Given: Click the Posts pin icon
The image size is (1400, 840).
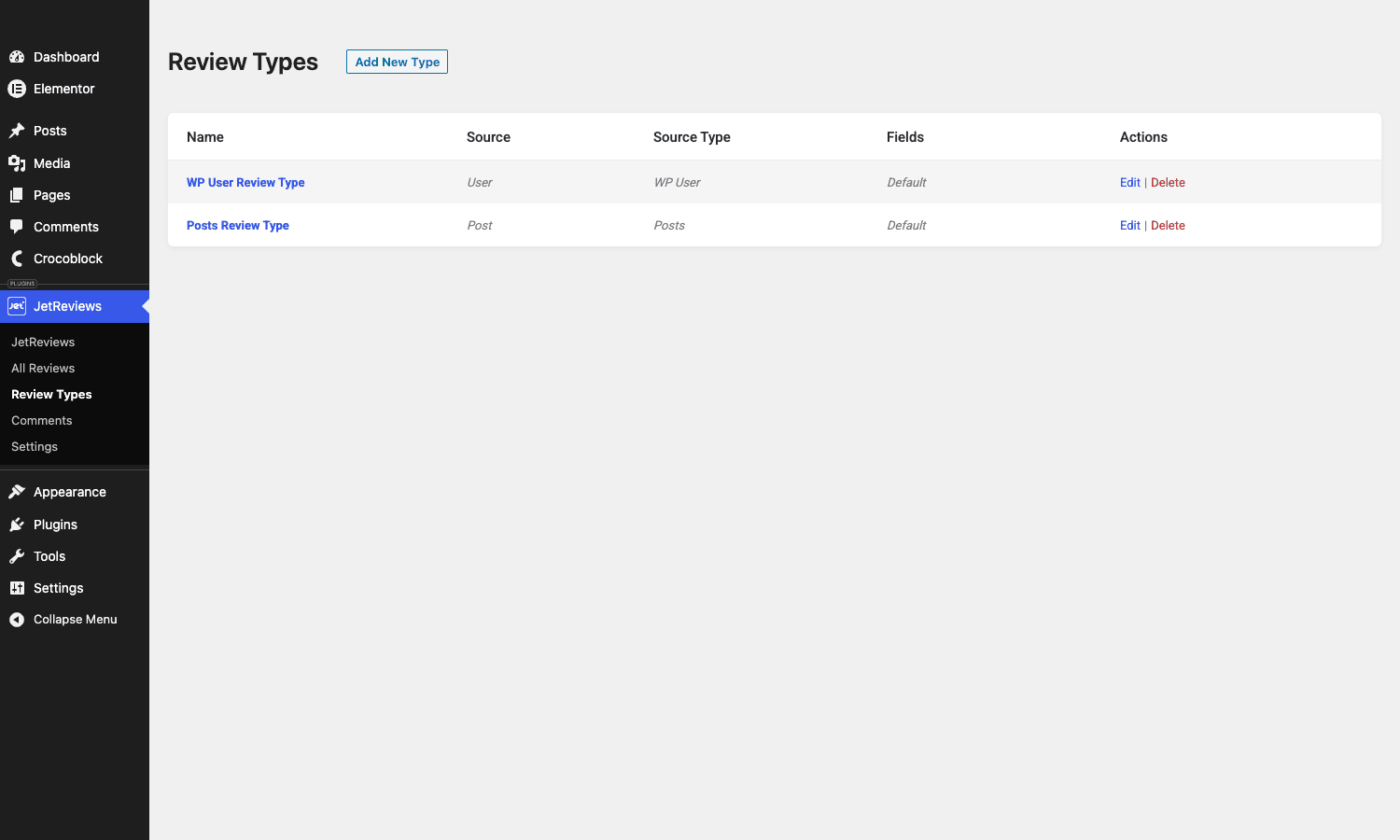Looking at the screenshot, I should [17, 131].
